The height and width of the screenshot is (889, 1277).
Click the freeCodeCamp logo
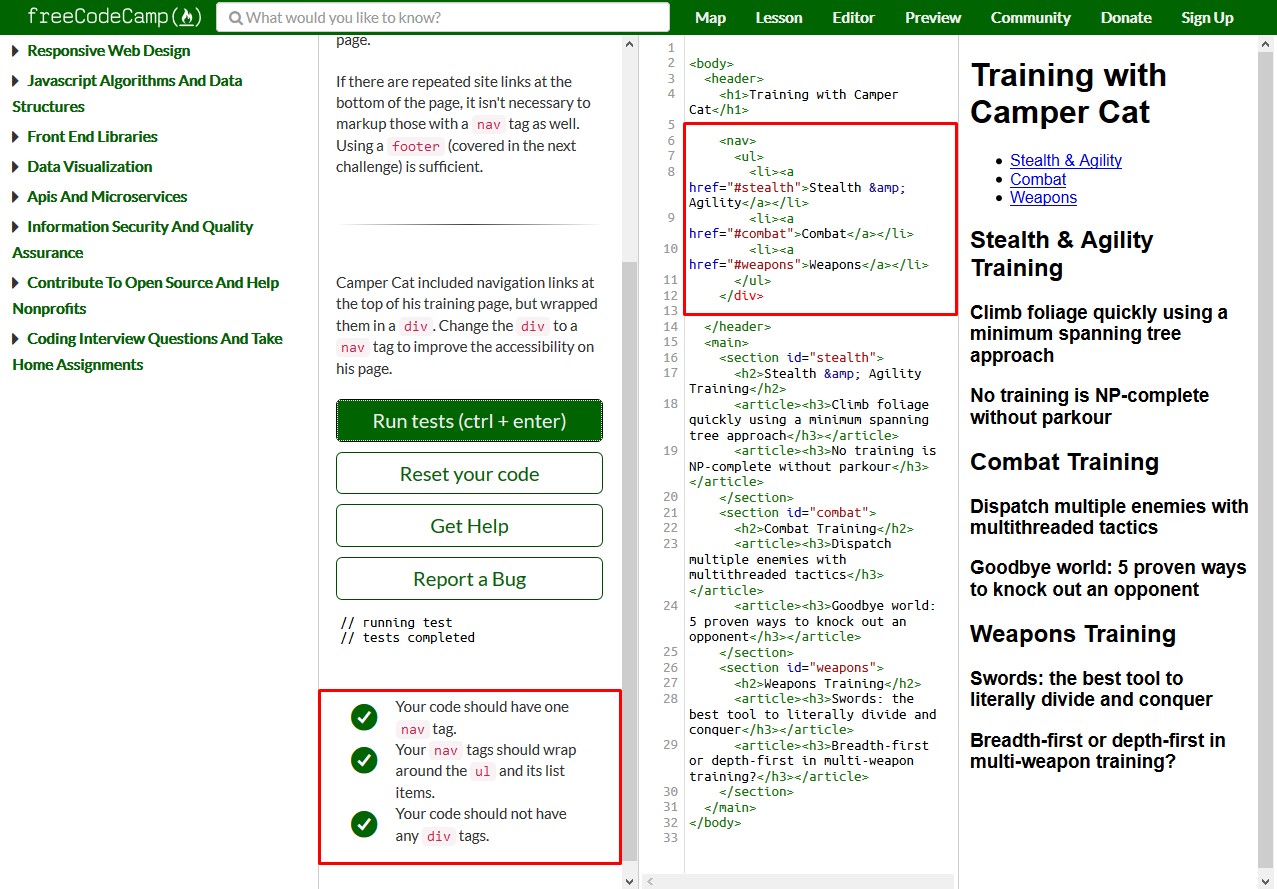[x=115, y=16]
